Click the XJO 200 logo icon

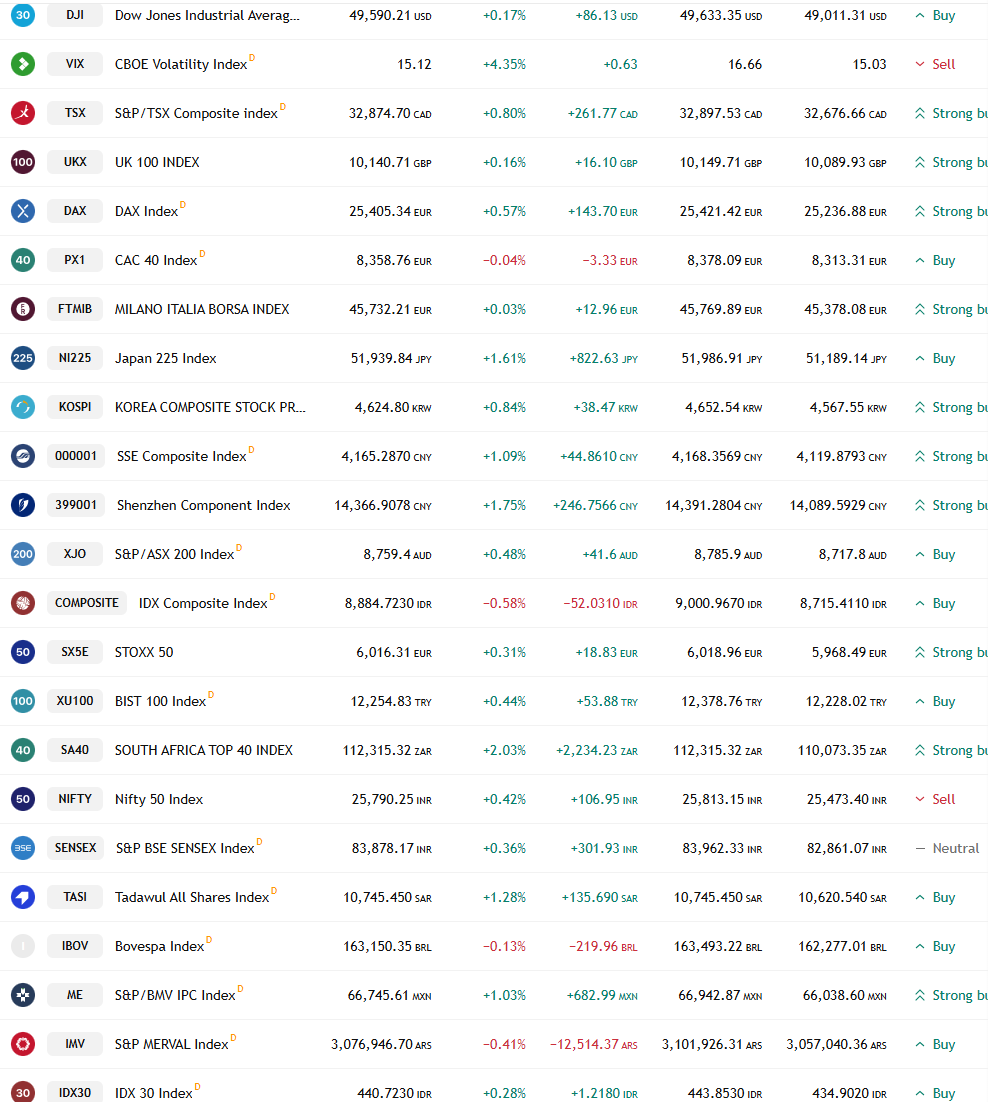pyautogui.click(x=23, y=554)
